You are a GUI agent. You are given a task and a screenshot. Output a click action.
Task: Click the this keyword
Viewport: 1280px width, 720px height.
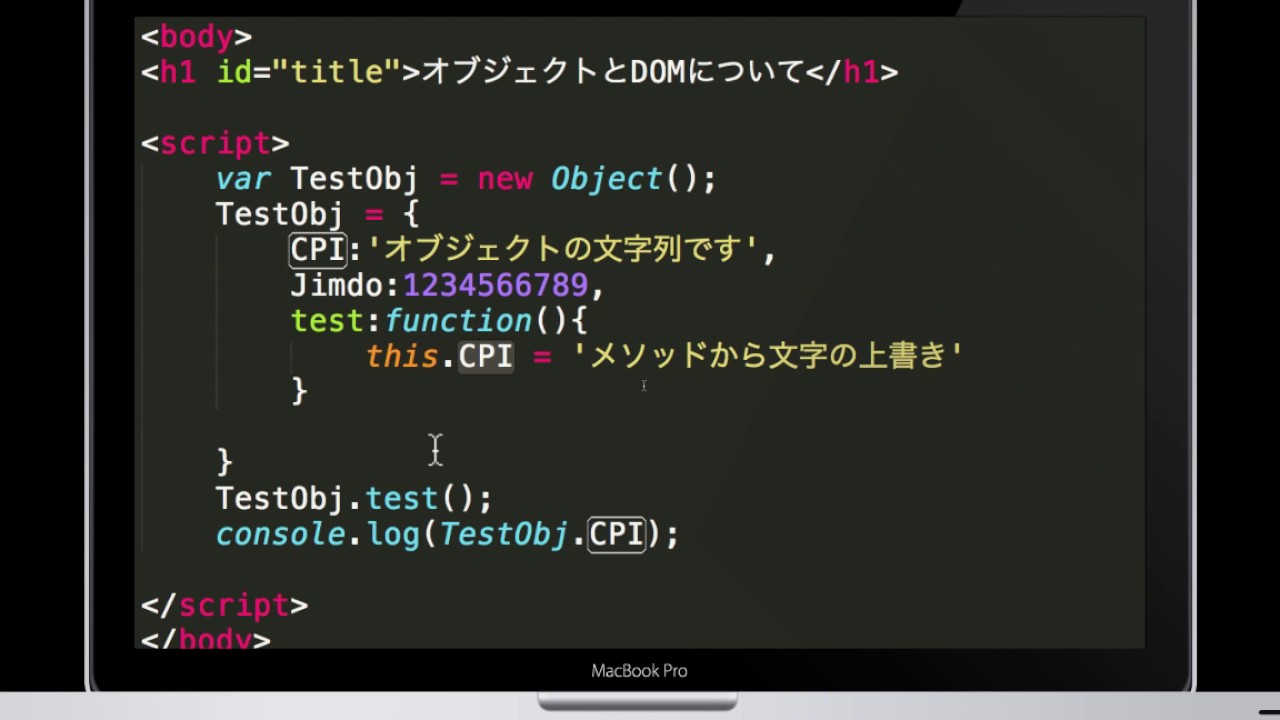[x=402, y=356]
